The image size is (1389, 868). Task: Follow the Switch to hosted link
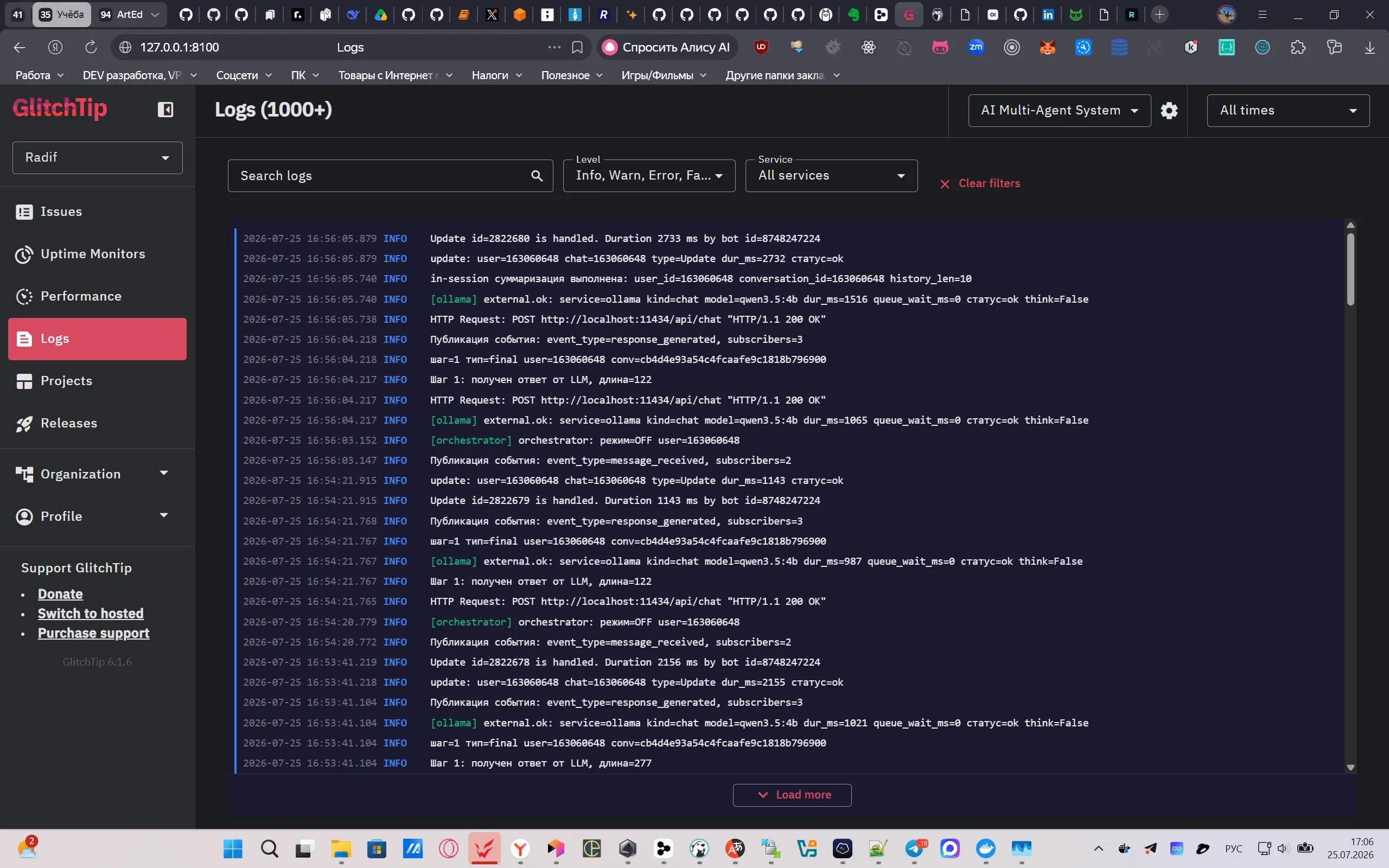[91, 614]
